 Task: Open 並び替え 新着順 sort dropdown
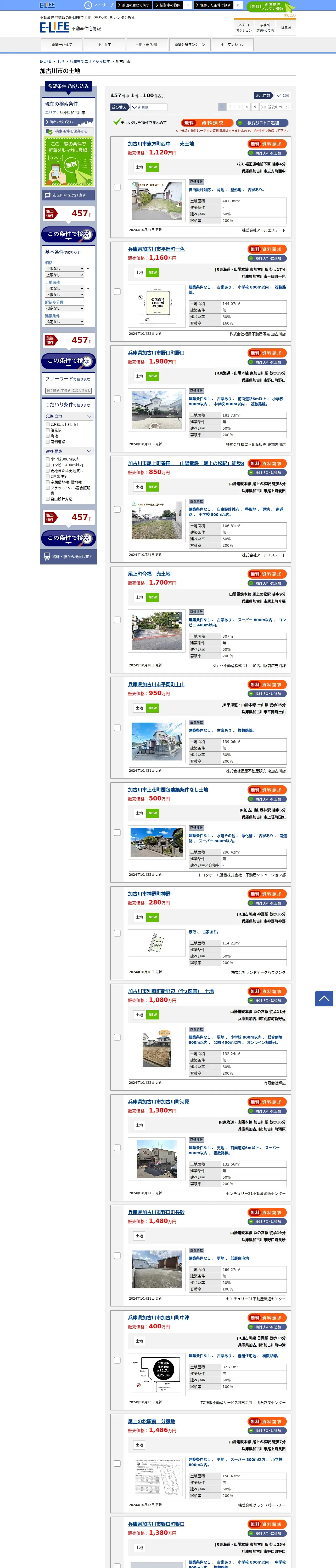click(149, 107)
